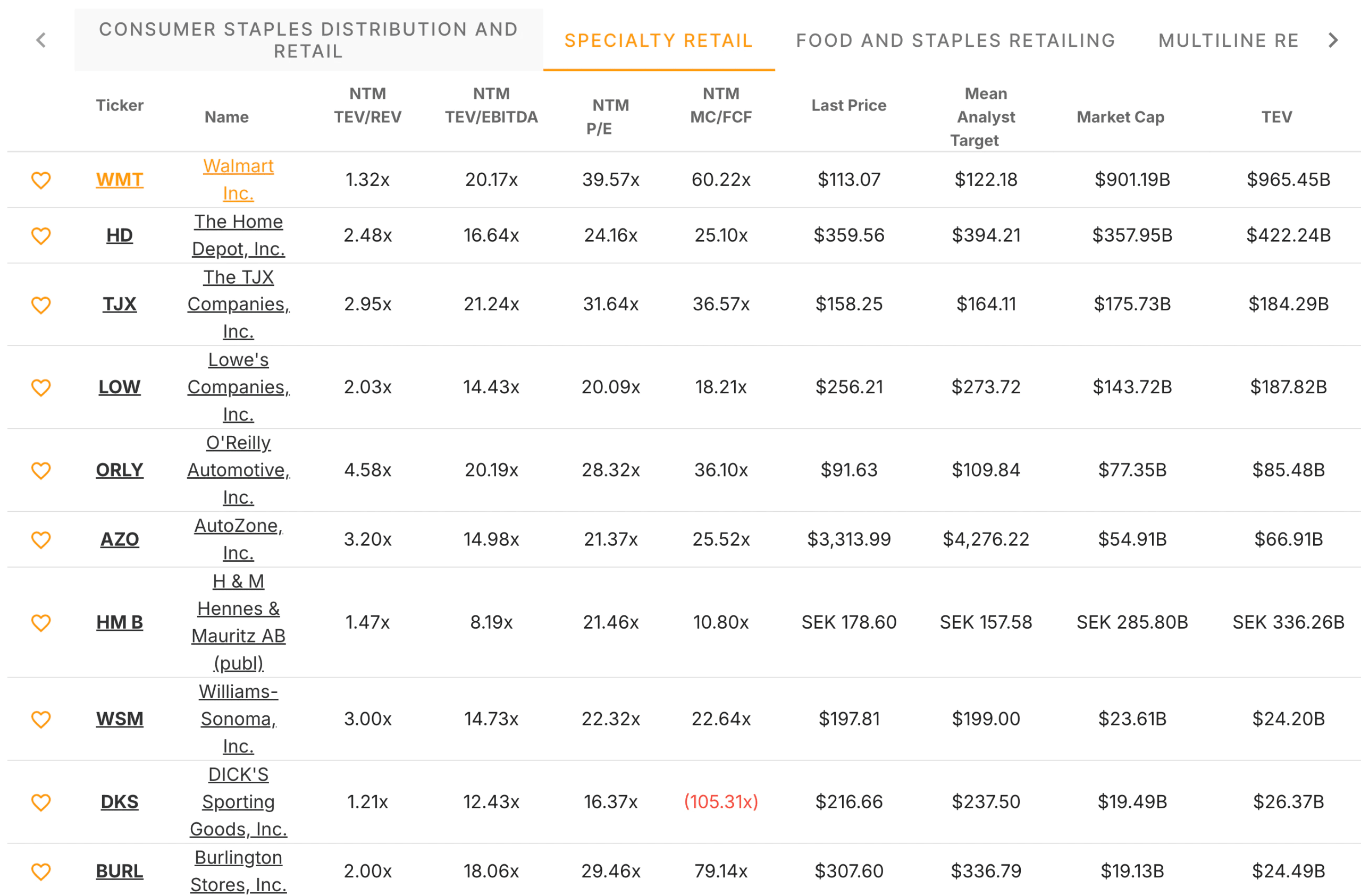The image size is (1361, 896).
Task: Favorite ORLY using its heart icon
Action: tap(40, 470)
